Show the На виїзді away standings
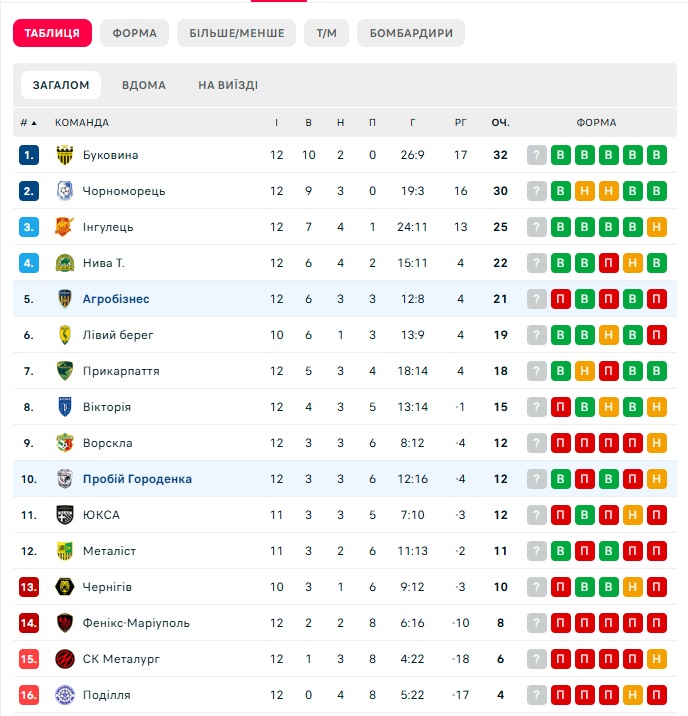 pos(228,85)
